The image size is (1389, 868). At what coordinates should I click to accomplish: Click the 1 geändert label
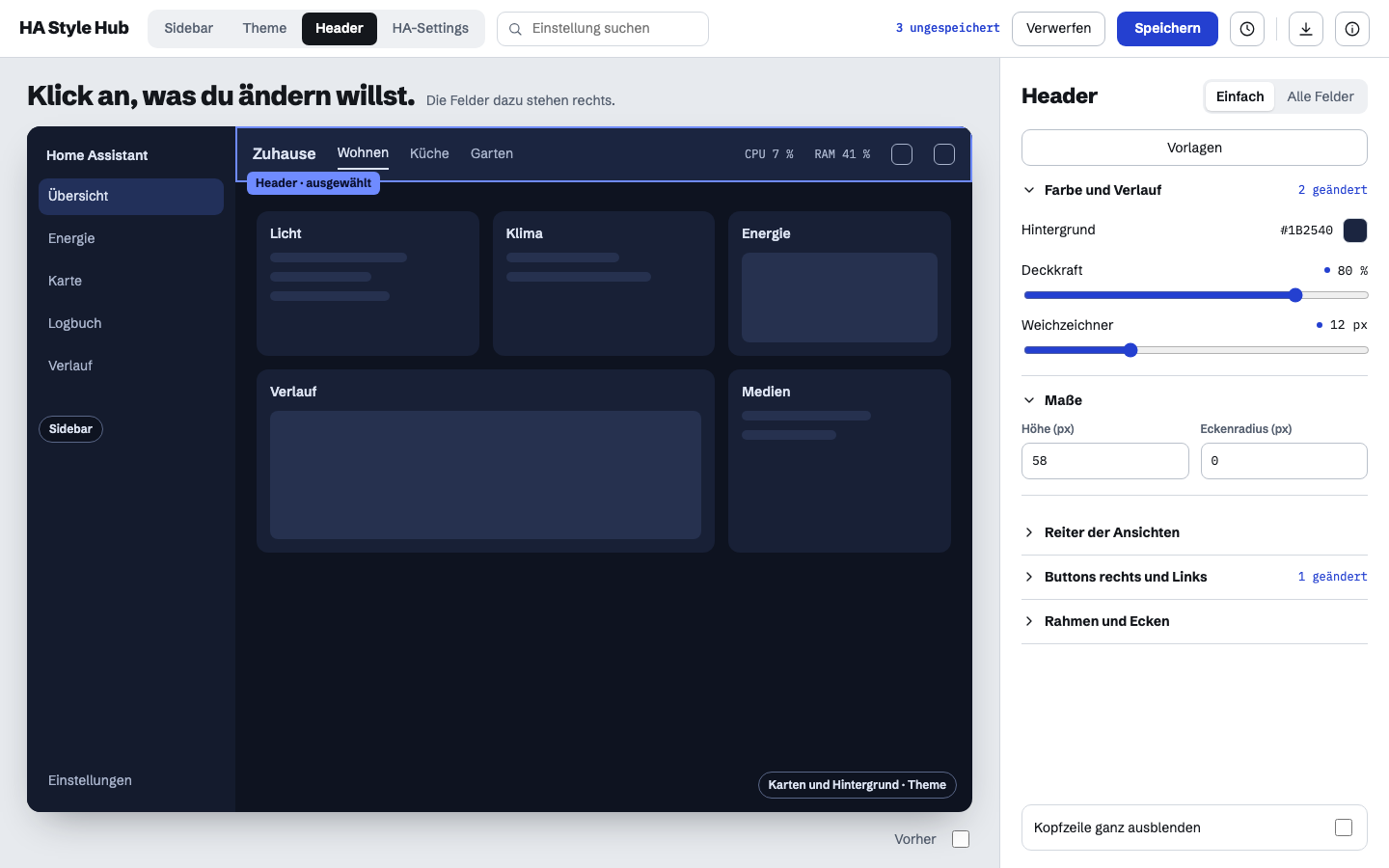tap(1332, 577)
